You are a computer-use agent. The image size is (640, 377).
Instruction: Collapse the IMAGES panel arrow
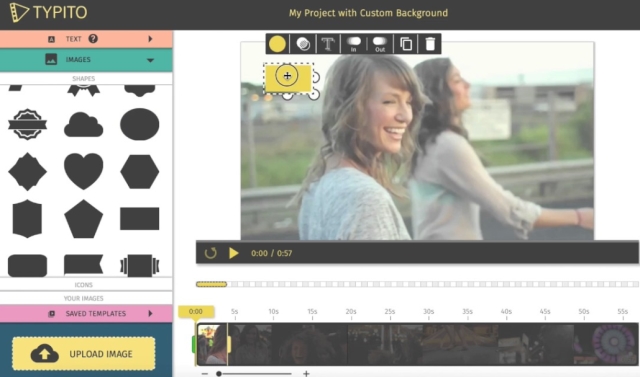[x=150, y=60]
